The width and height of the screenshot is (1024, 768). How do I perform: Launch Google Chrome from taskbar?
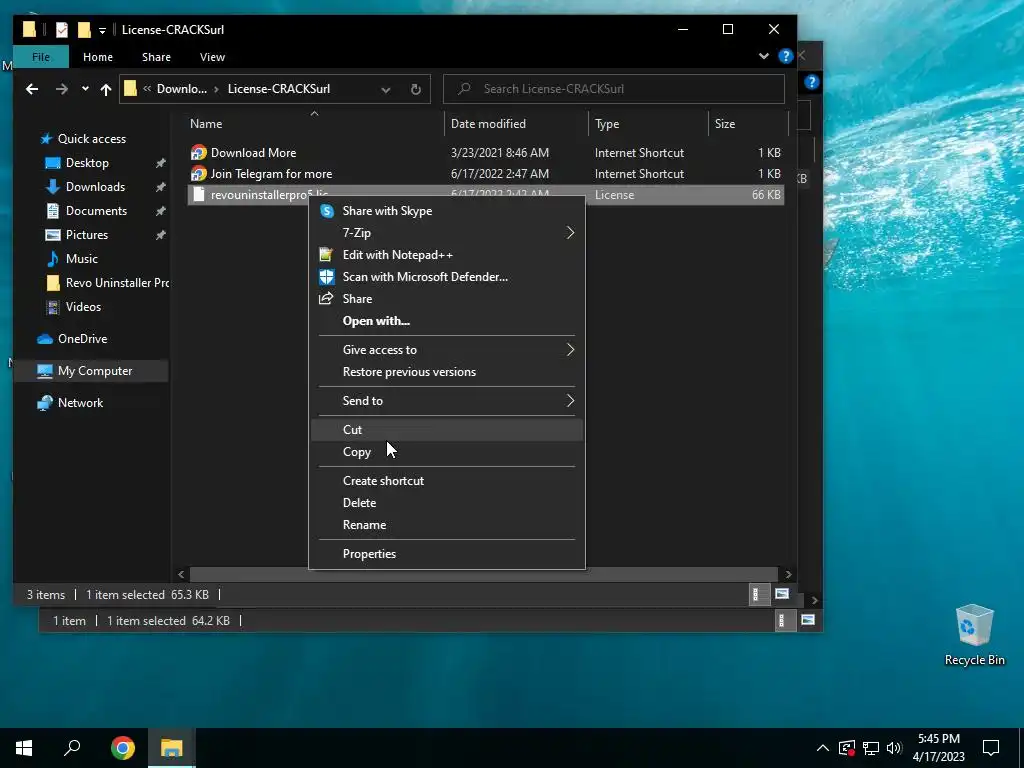[x=123, y=748]
